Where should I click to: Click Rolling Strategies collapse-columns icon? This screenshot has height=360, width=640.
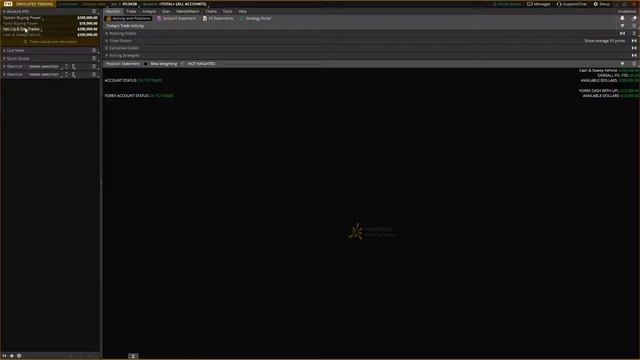pyautogui.click(x=634, y=56)
